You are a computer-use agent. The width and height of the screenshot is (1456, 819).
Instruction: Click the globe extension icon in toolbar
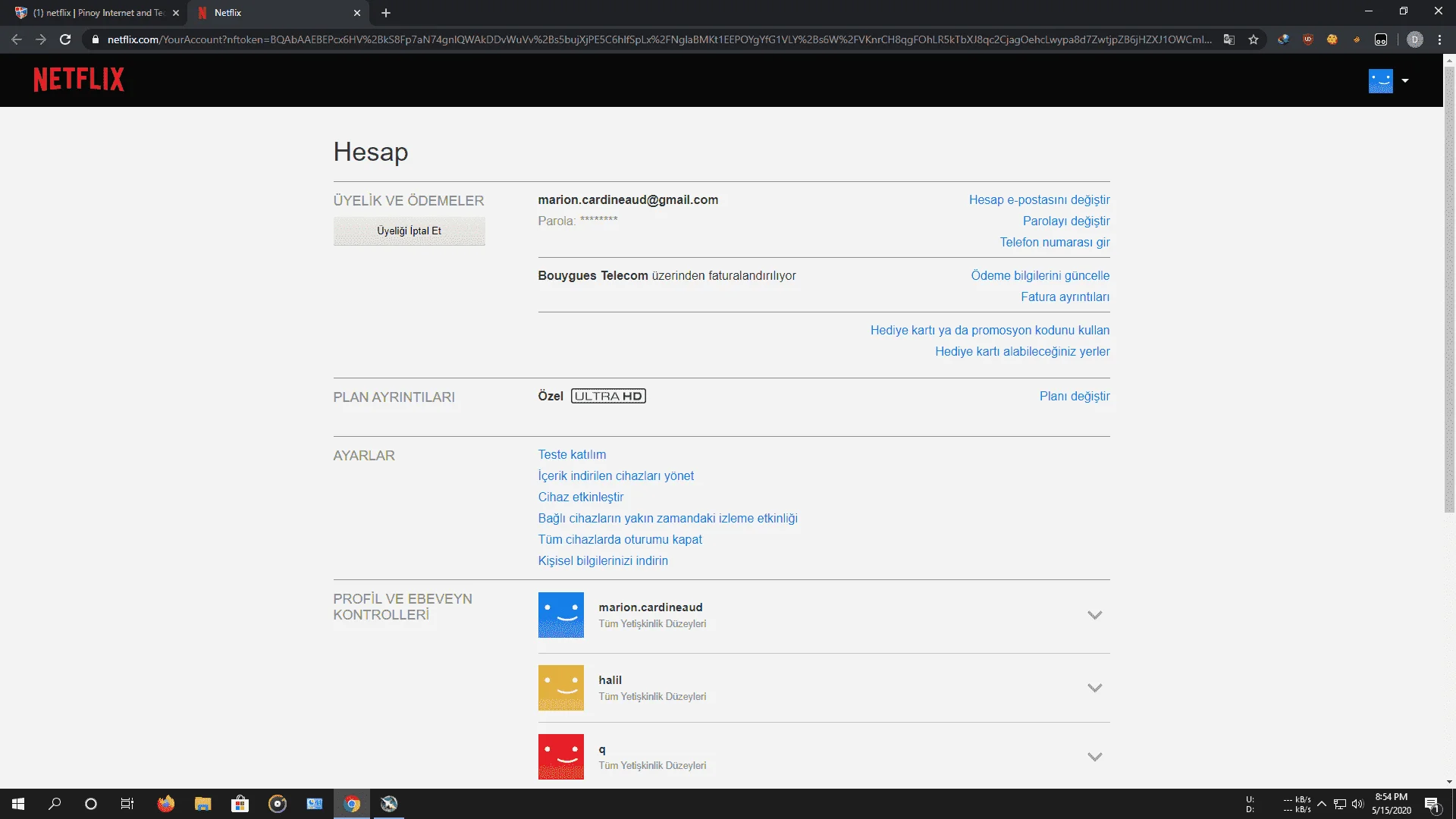(x=1283, y=39)
